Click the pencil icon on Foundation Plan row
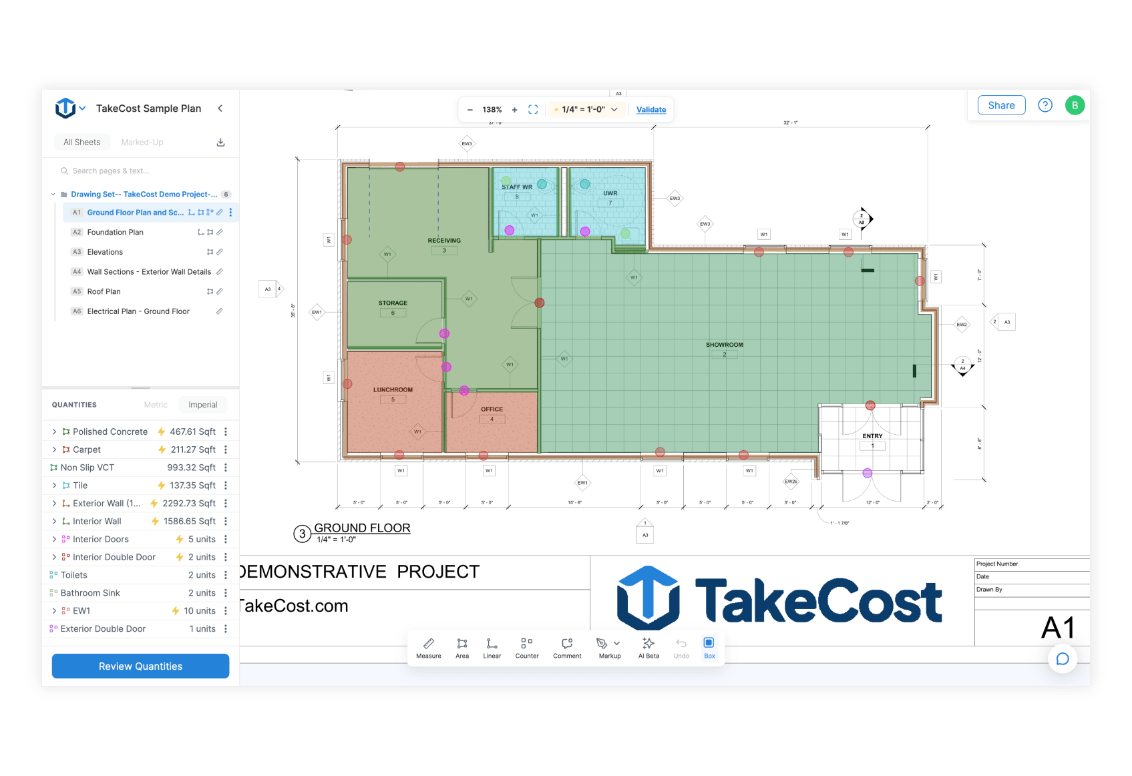Image resolution: width=1132 pixels, height=776 pixels. 219,232
